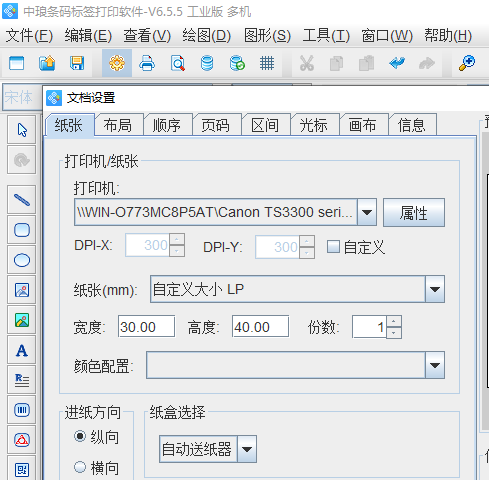Open the 编辑(E) menu
This screenshot has height=480, width=489.
(x=88, y=36)
